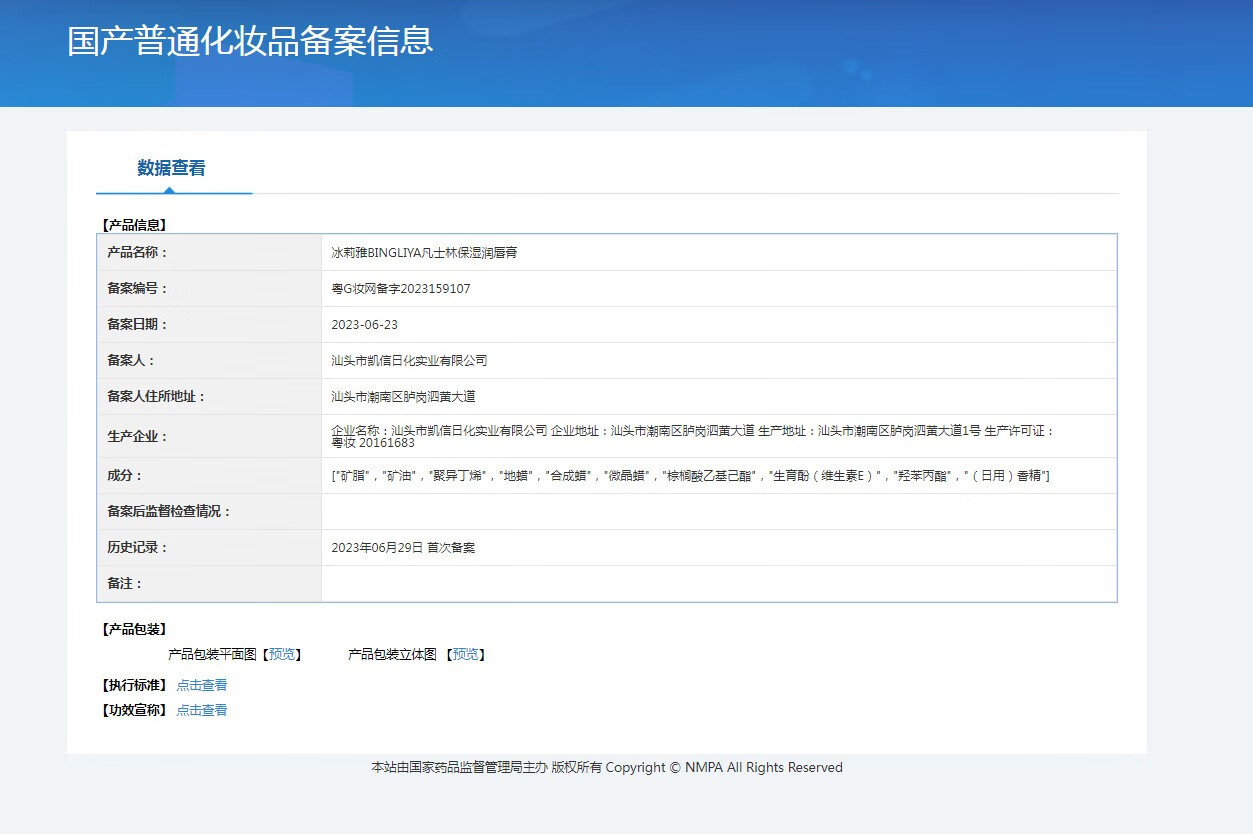Select the 【产品信息】 section heading
The width and height of the screenshot is (1253, 834).
(x=134, y=225)
